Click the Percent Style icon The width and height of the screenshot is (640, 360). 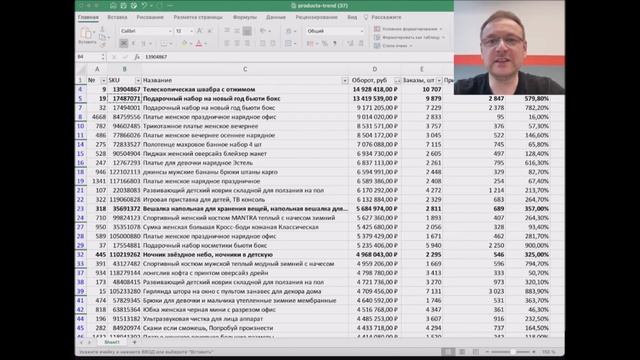pos(325,43)
